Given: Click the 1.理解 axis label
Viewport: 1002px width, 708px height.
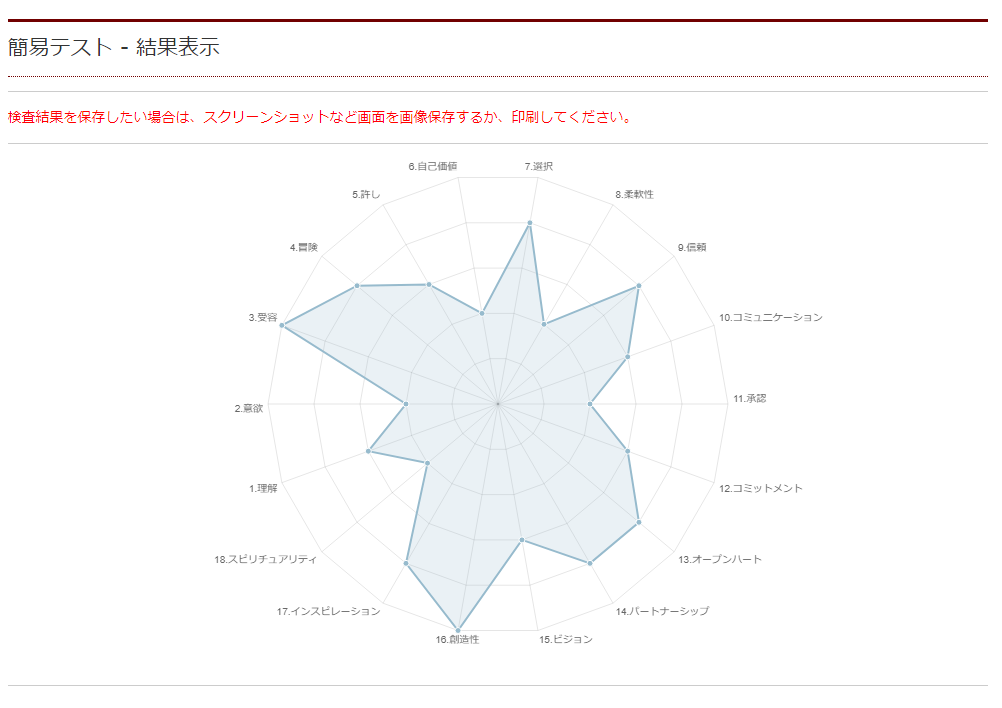Looking at the screenshot, I should click(x=264, y=488).
